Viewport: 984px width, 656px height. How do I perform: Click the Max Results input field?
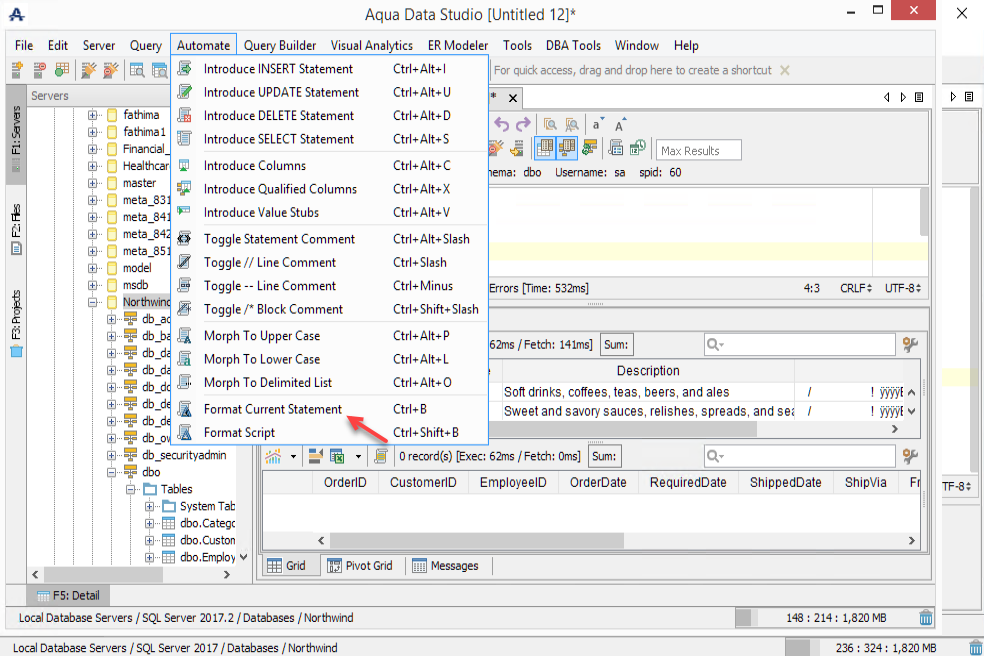click(698, 151)
